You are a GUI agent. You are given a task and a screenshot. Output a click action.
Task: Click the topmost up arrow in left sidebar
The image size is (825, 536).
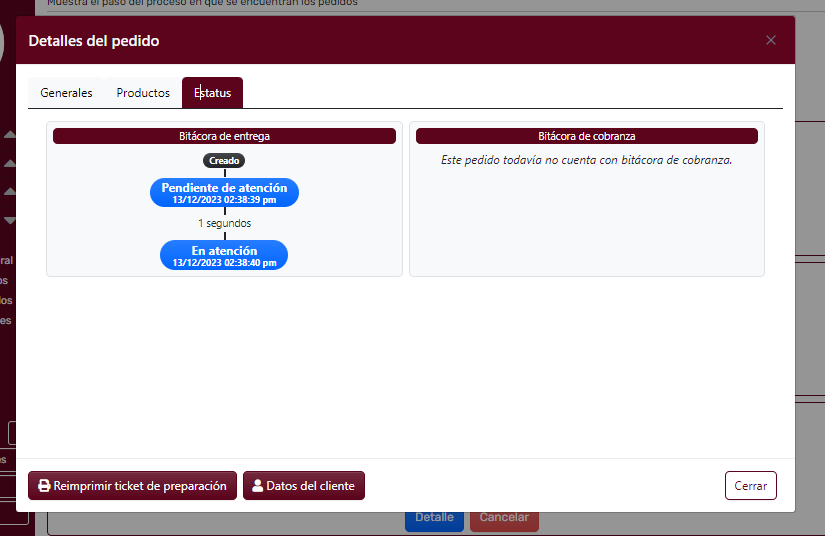tap(10, 134)
